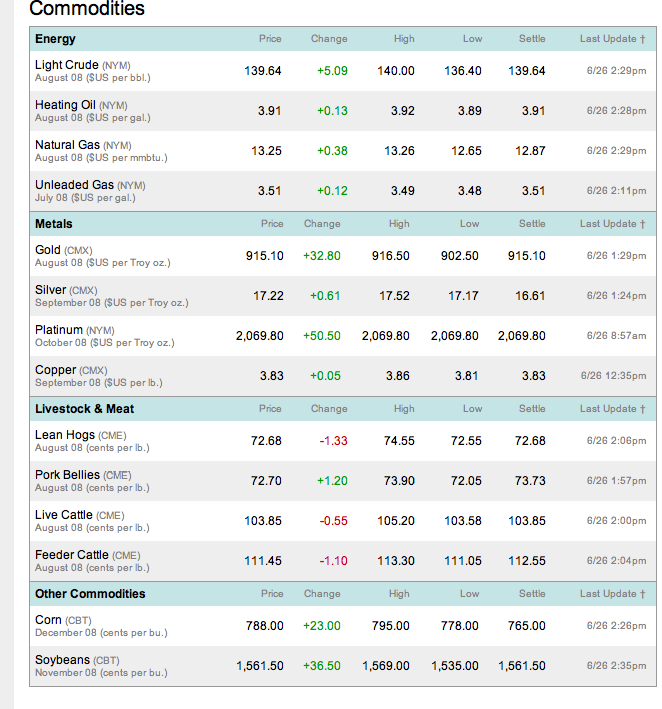
Task: Click Last Update header in Energy section
Action: (612, 39)
